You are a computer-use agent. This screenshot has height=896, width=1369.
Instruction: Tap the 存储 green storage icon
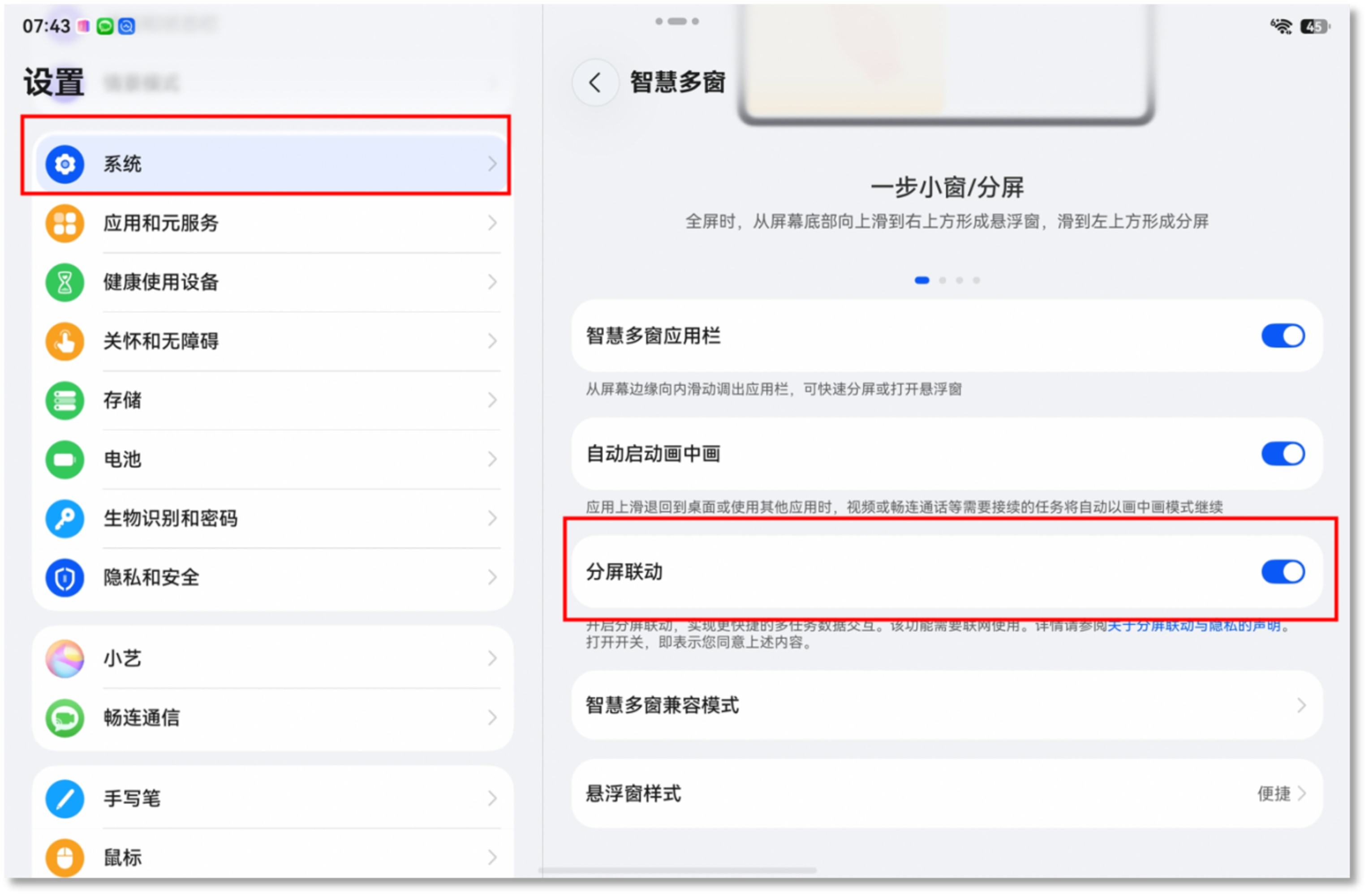tap(65, 401)
